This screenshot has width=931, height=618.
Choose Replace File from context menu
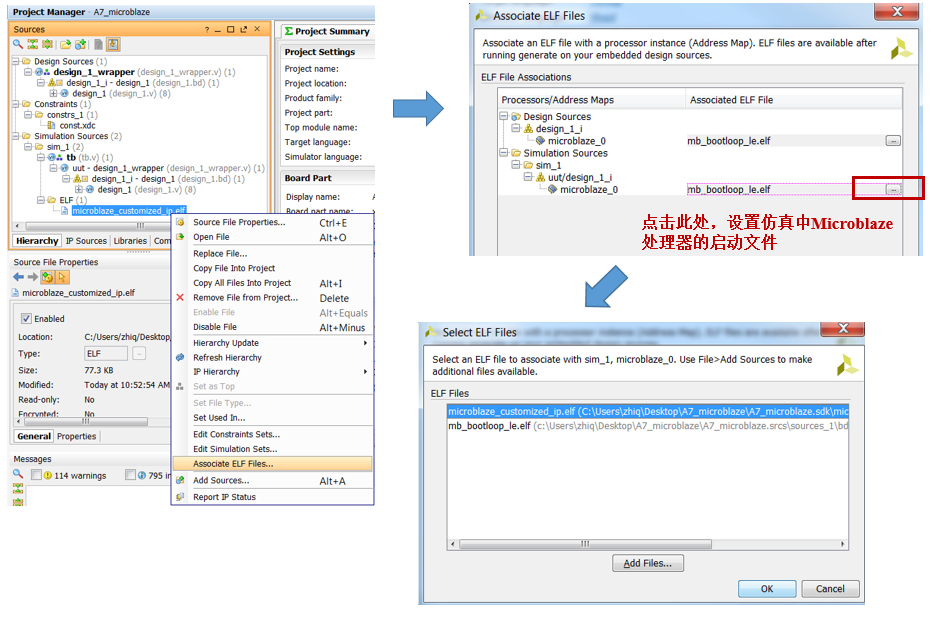coord(273,253)
